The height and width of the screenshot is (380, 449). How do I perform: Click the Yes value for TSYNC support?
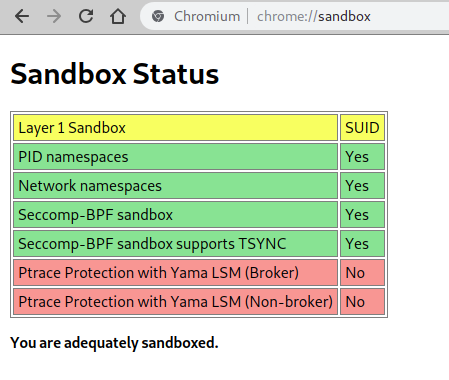[x=362, y=244]
